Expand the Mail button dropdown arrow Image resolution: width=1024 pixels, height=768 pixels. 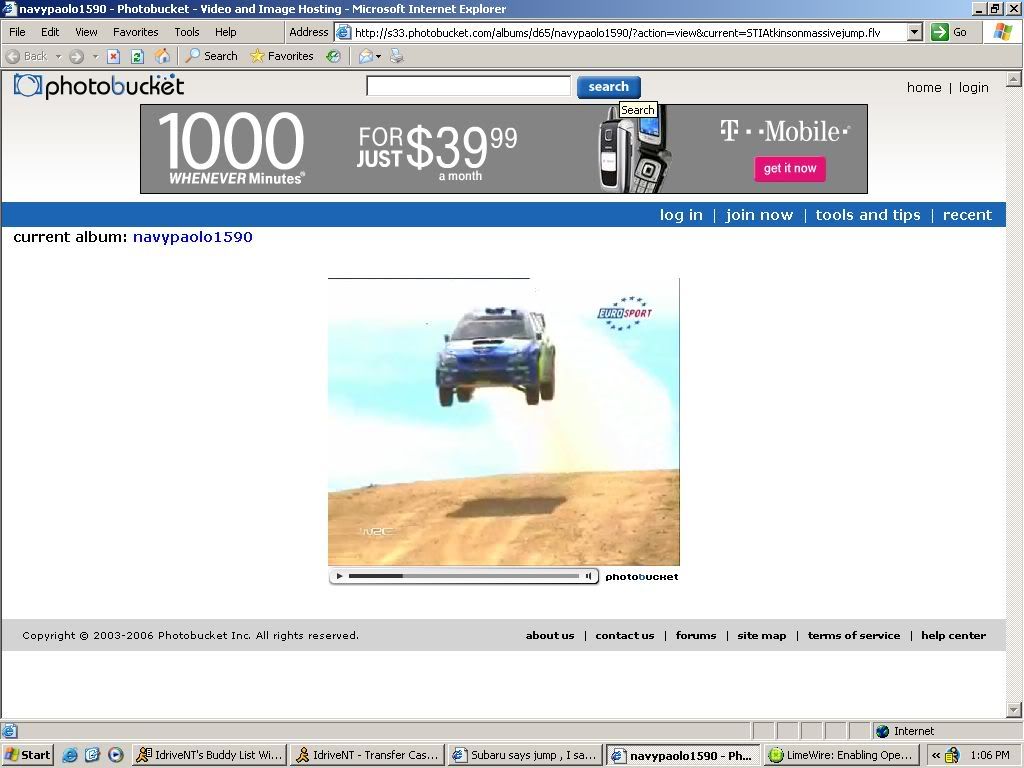tap(378, 56)
